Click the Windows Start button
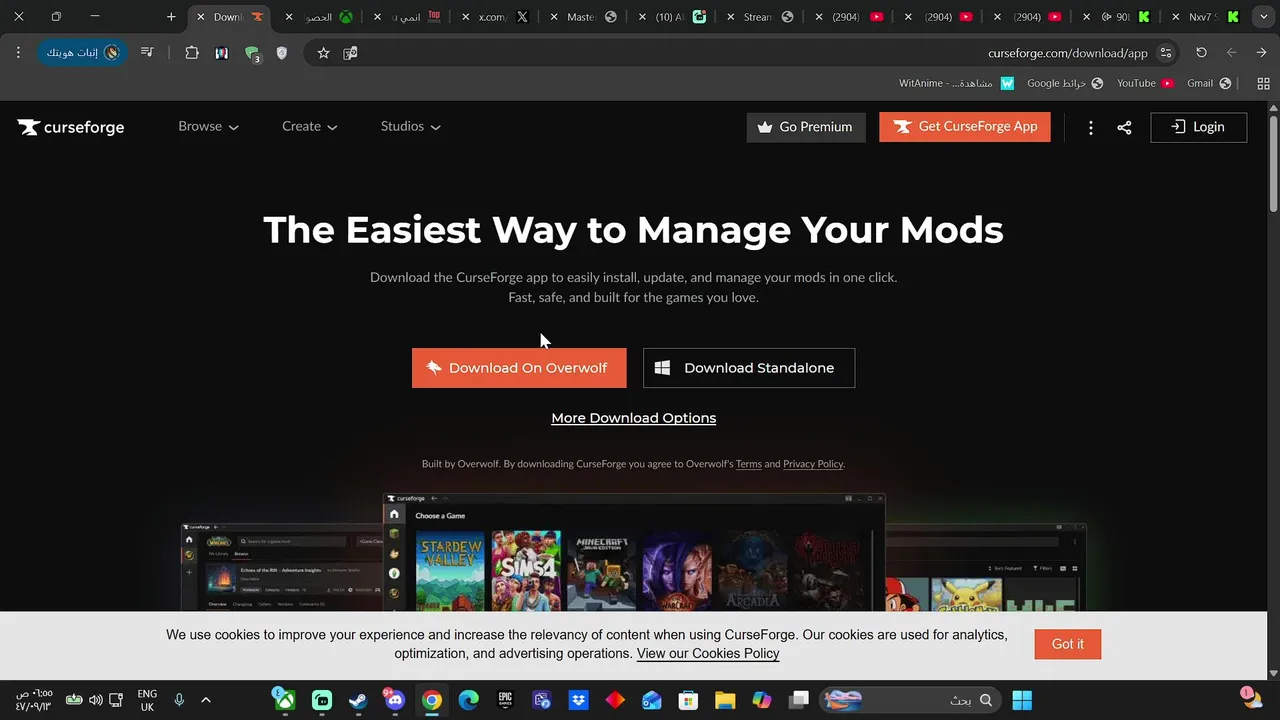1280x720 pixels. 1022,700
